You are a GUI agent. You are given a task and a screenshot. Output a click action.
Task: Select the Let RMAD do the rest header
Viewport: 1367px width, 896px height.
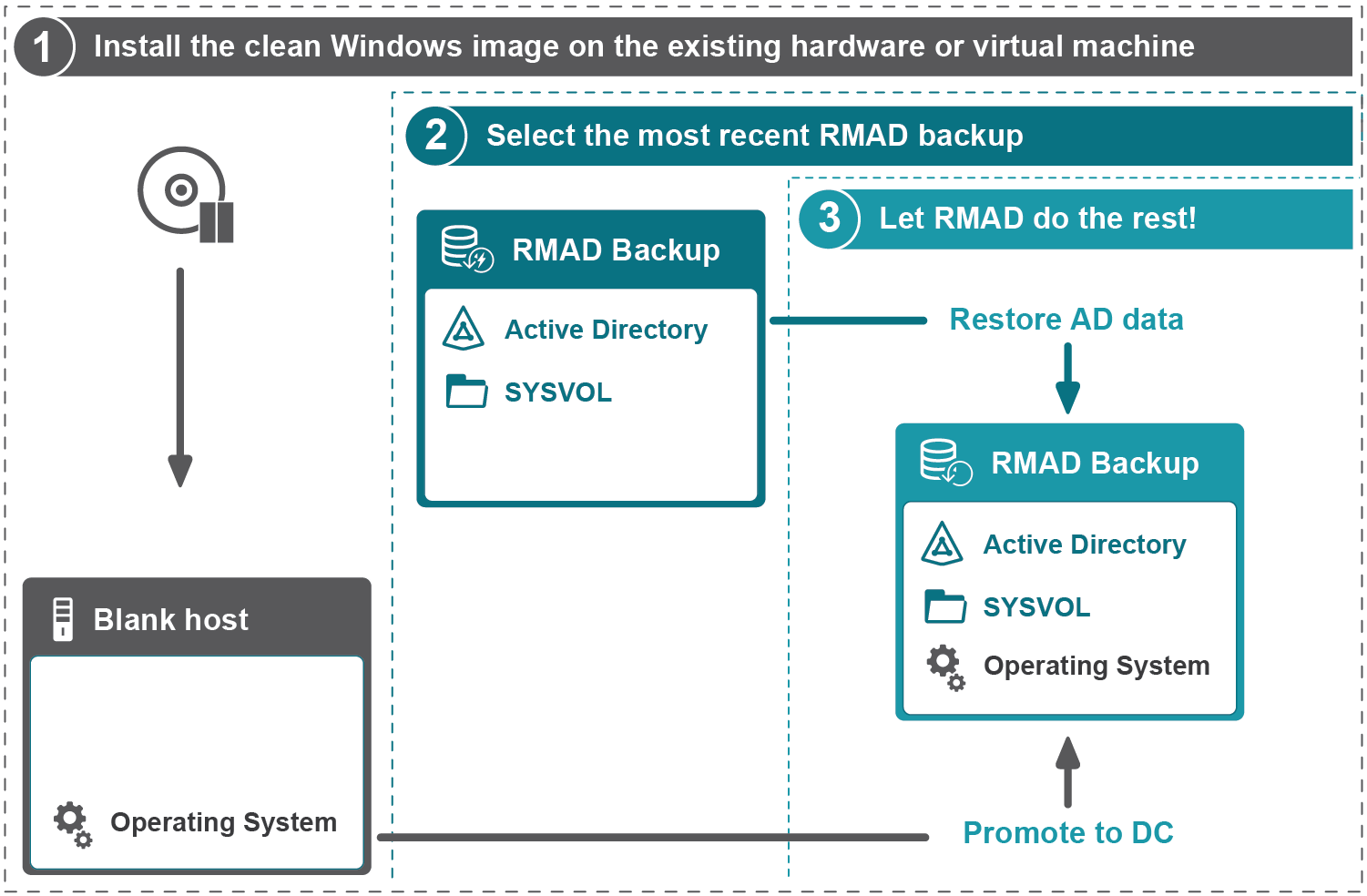[x=1038, y=219]
